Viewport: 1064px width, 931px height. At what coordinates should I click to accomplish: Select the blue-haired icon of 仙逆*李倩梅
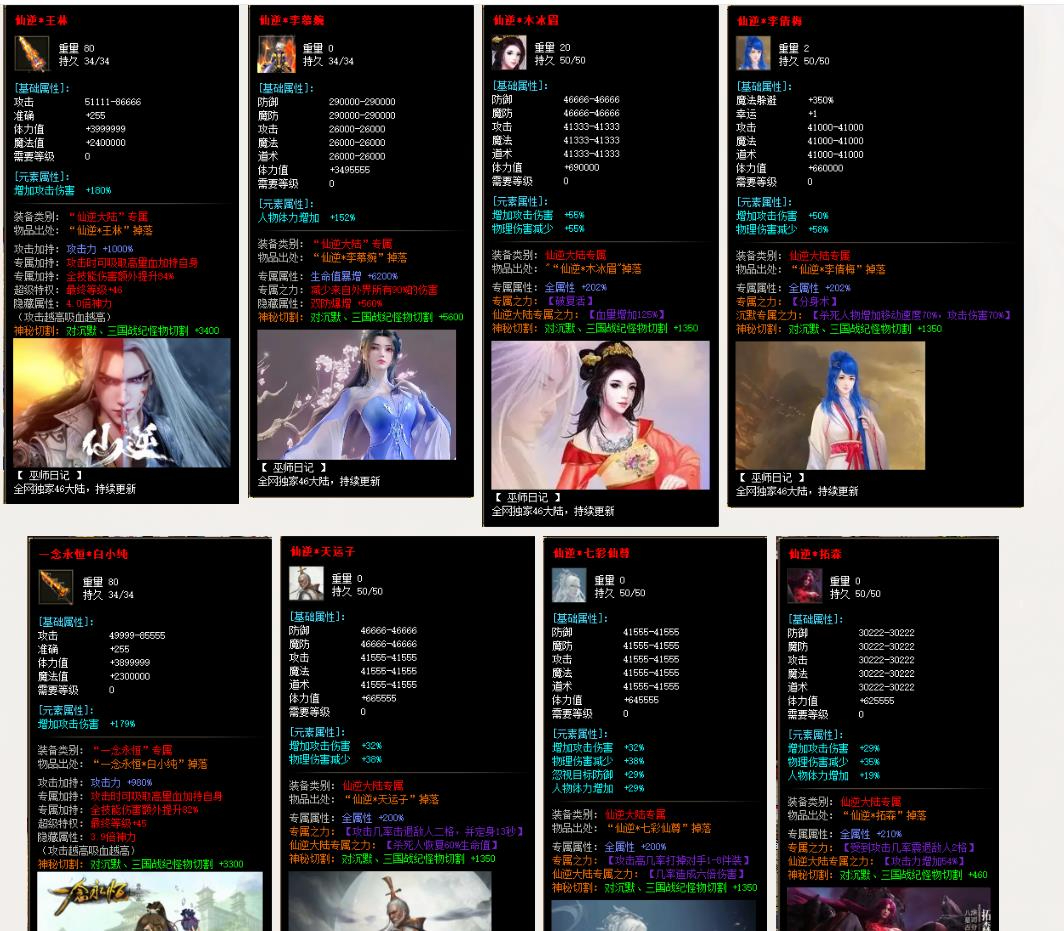[753, 53]
